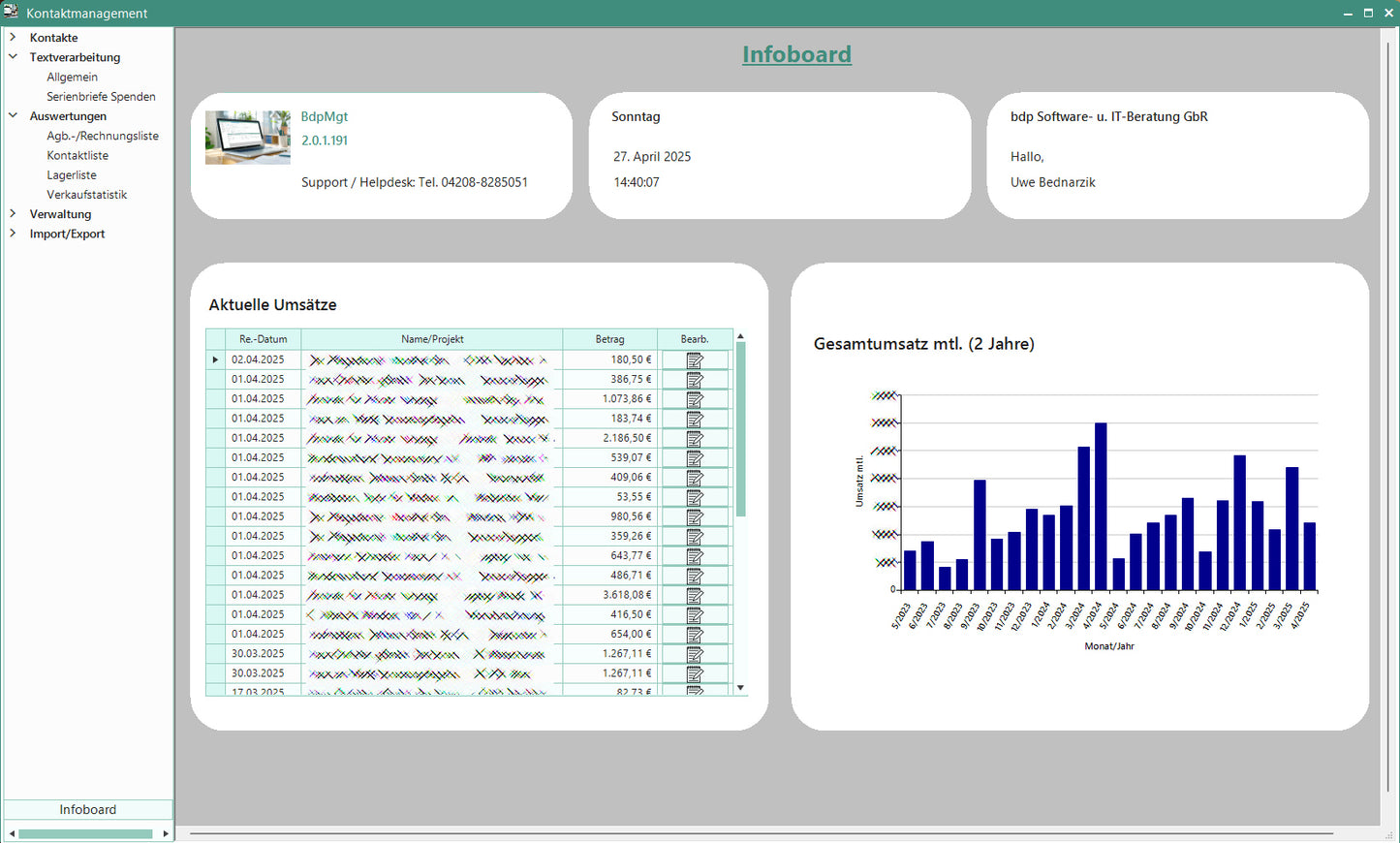The height and width of the screenshot is (843, 1400).
Task: Open Verkaufstatistik in the sidebar
Action: (86, 195)
